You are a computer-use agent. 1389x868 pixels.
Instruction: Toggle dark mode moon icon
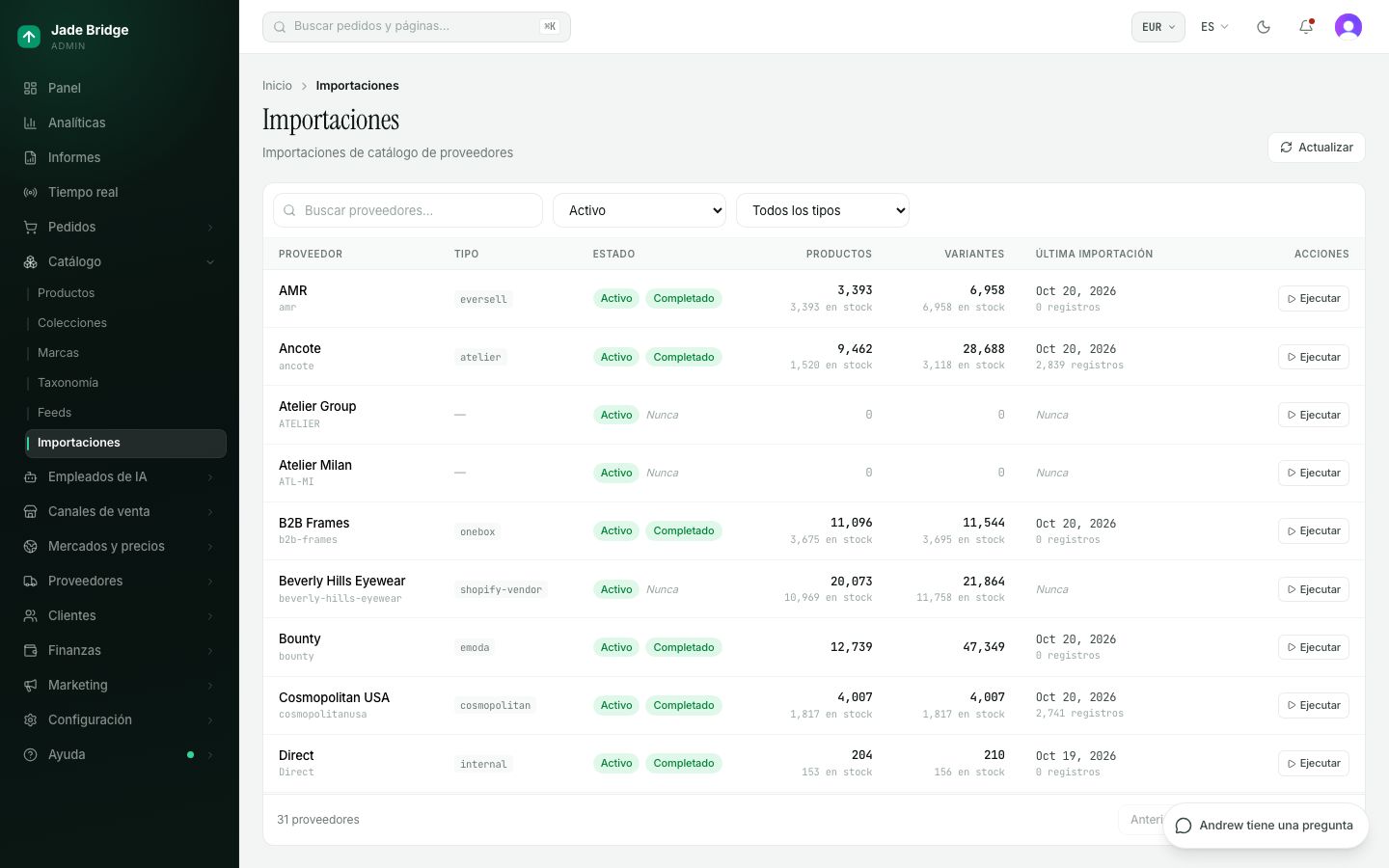1264,27
